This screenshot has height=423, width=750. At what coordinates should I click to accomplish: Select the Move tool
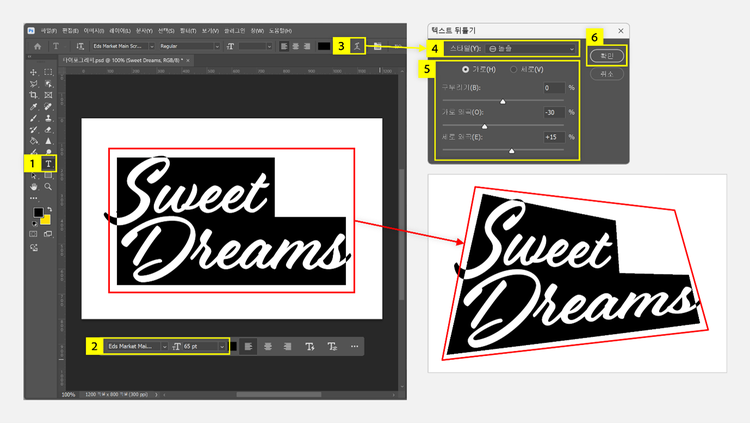click(x=33, y=72)
